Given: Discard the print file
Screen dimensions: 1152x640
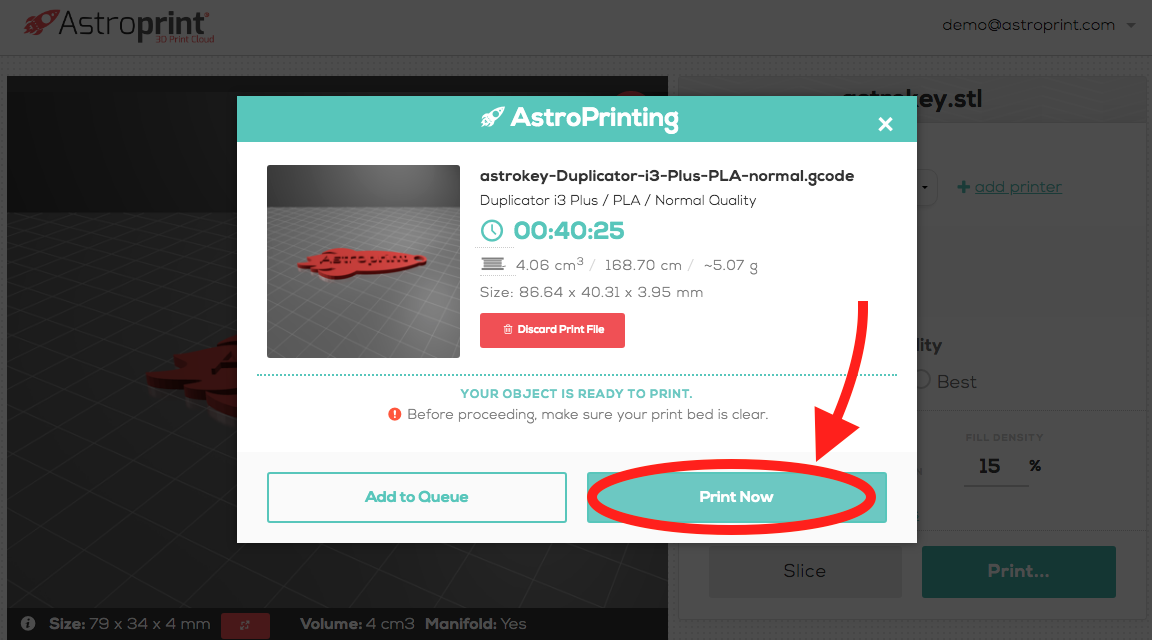Looking at the screenshot, I should (x=552, y=330).
